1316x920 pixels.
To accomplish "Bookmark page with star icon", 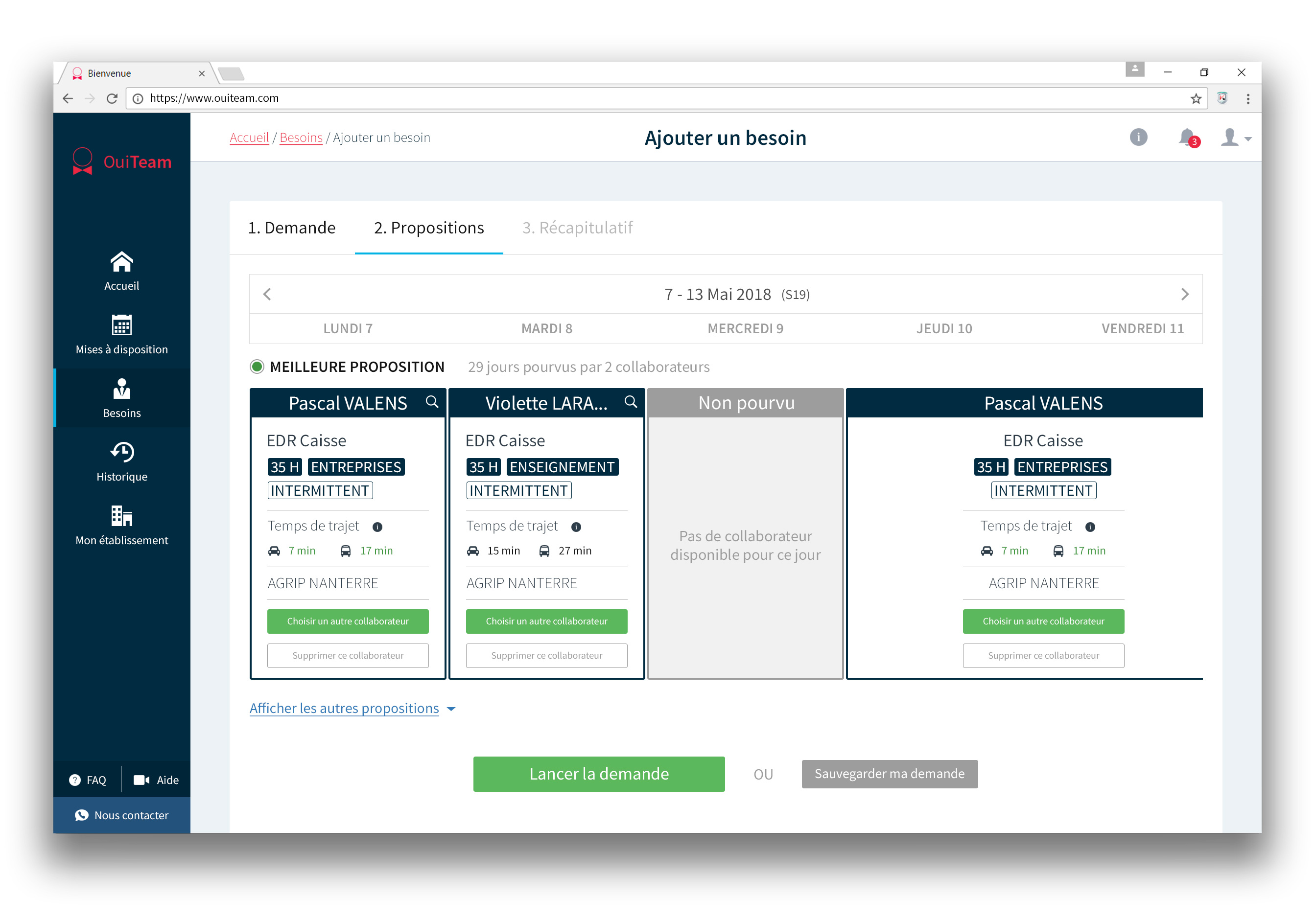I will [x=1196, y=98].
